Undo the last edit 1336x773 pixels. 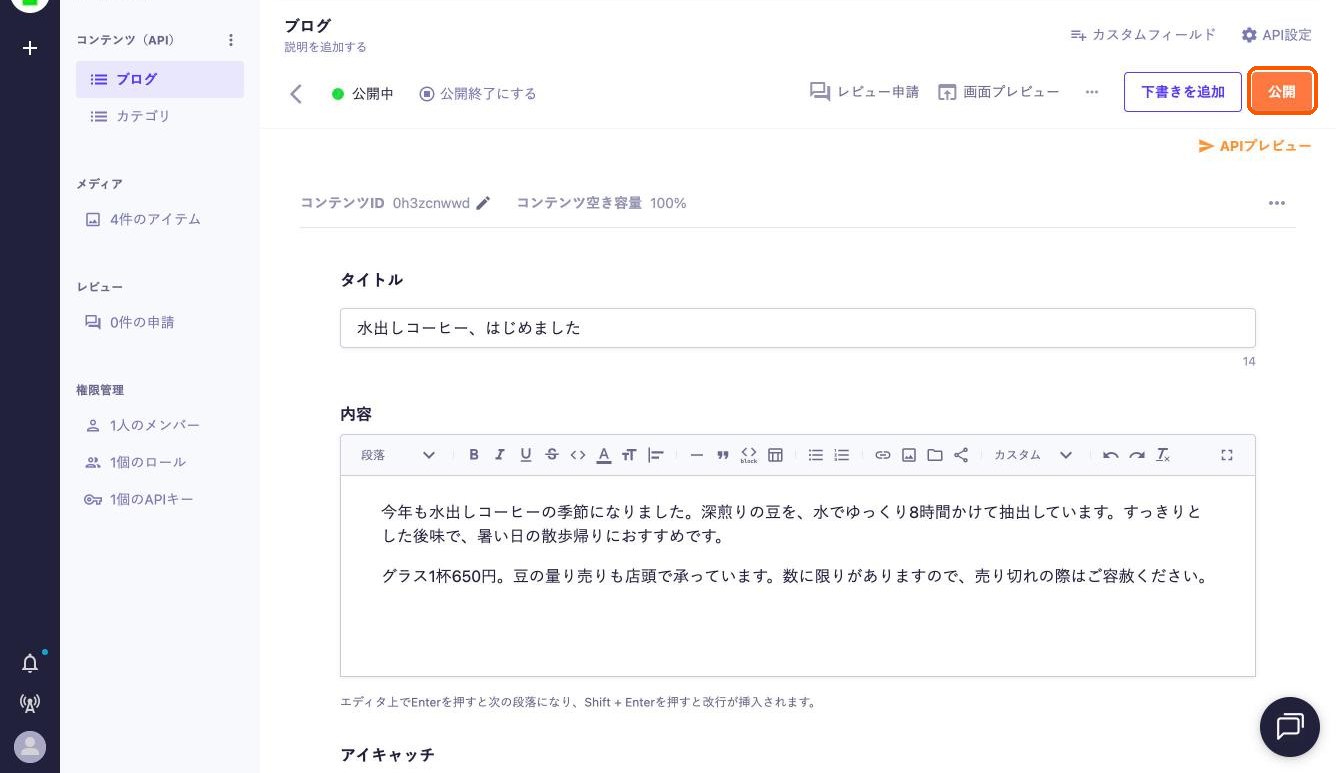click(1111, 455)
